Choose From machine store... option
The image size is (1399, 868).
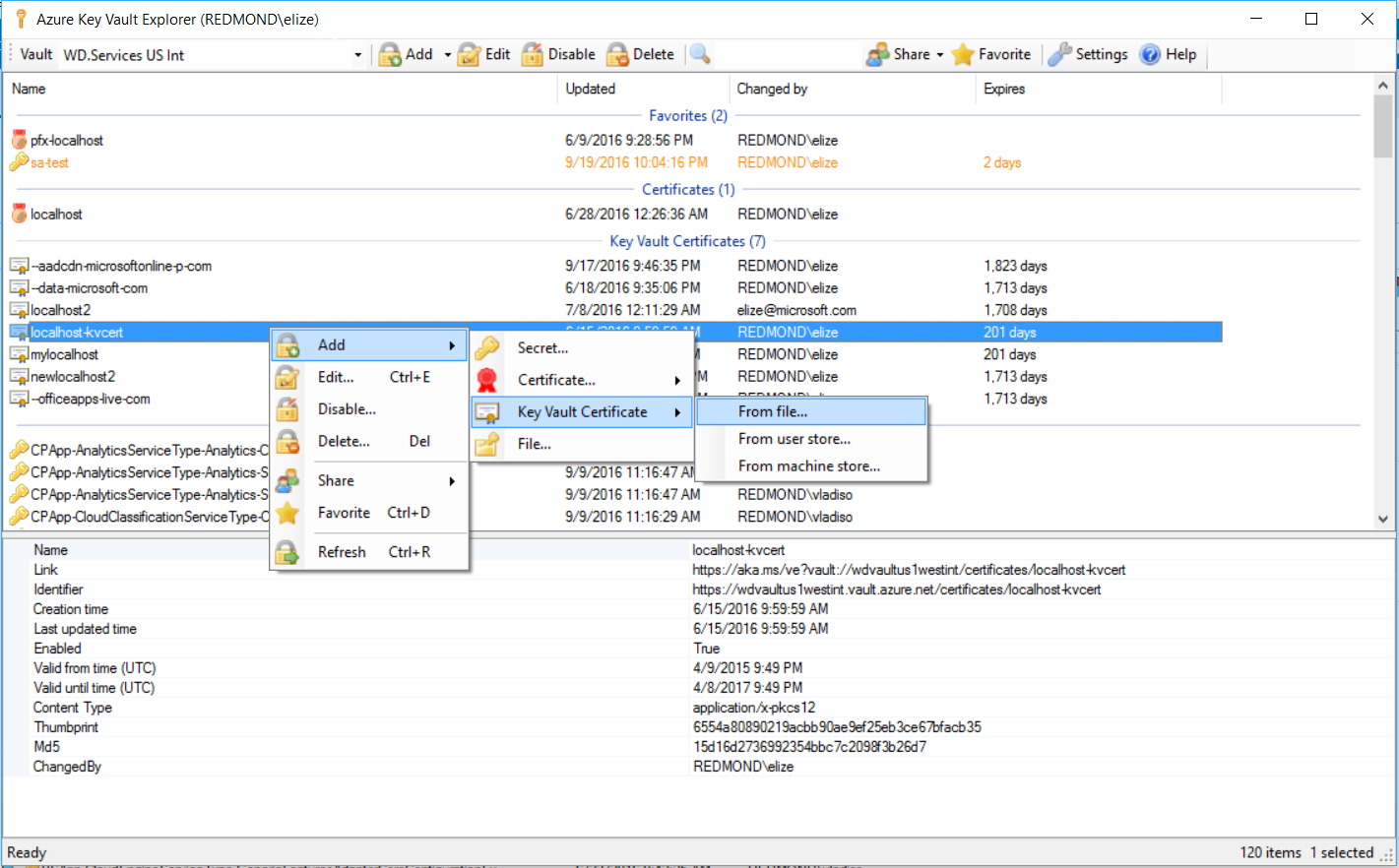811,466
